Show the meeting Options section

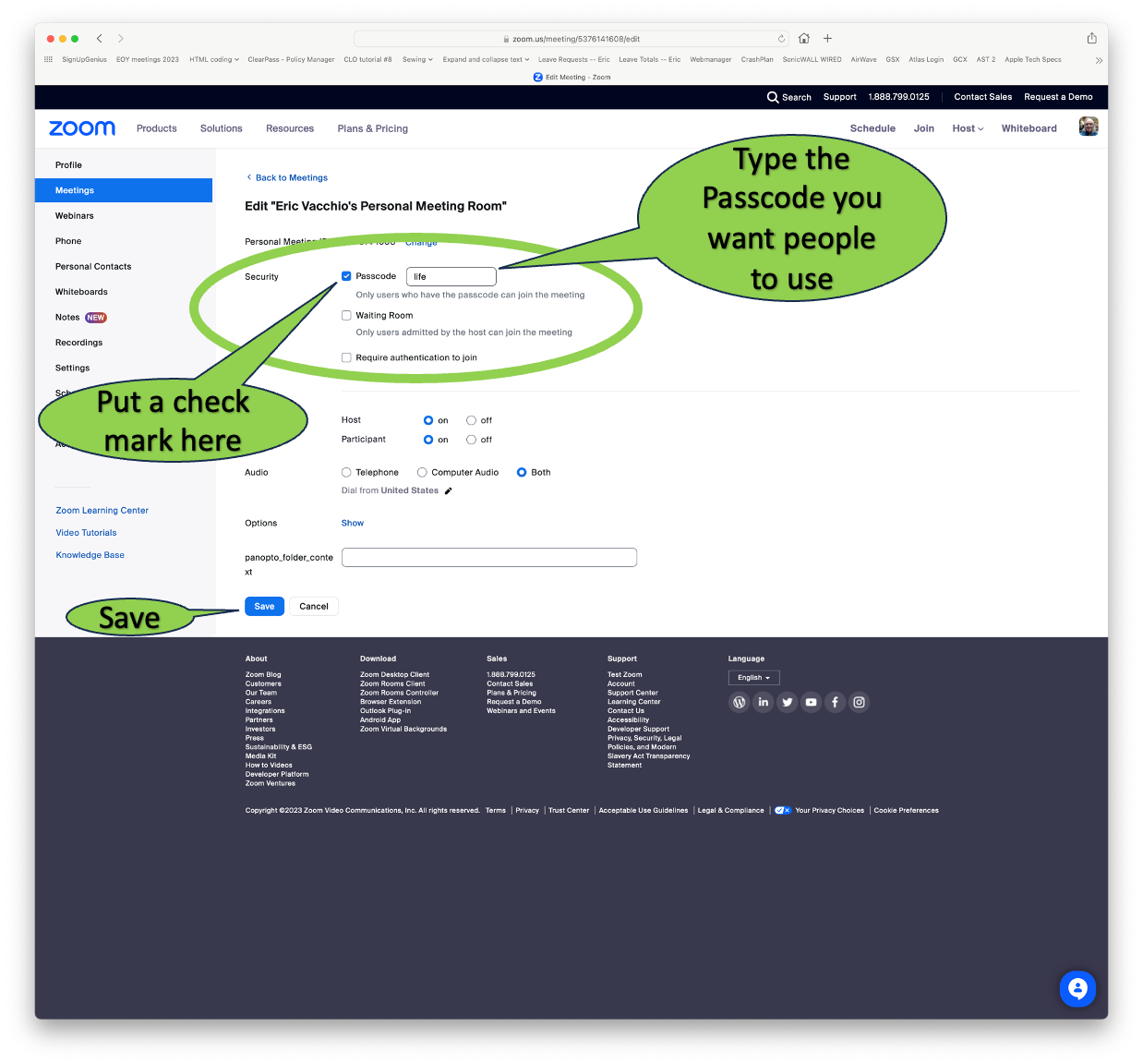(x=353, y=524)
